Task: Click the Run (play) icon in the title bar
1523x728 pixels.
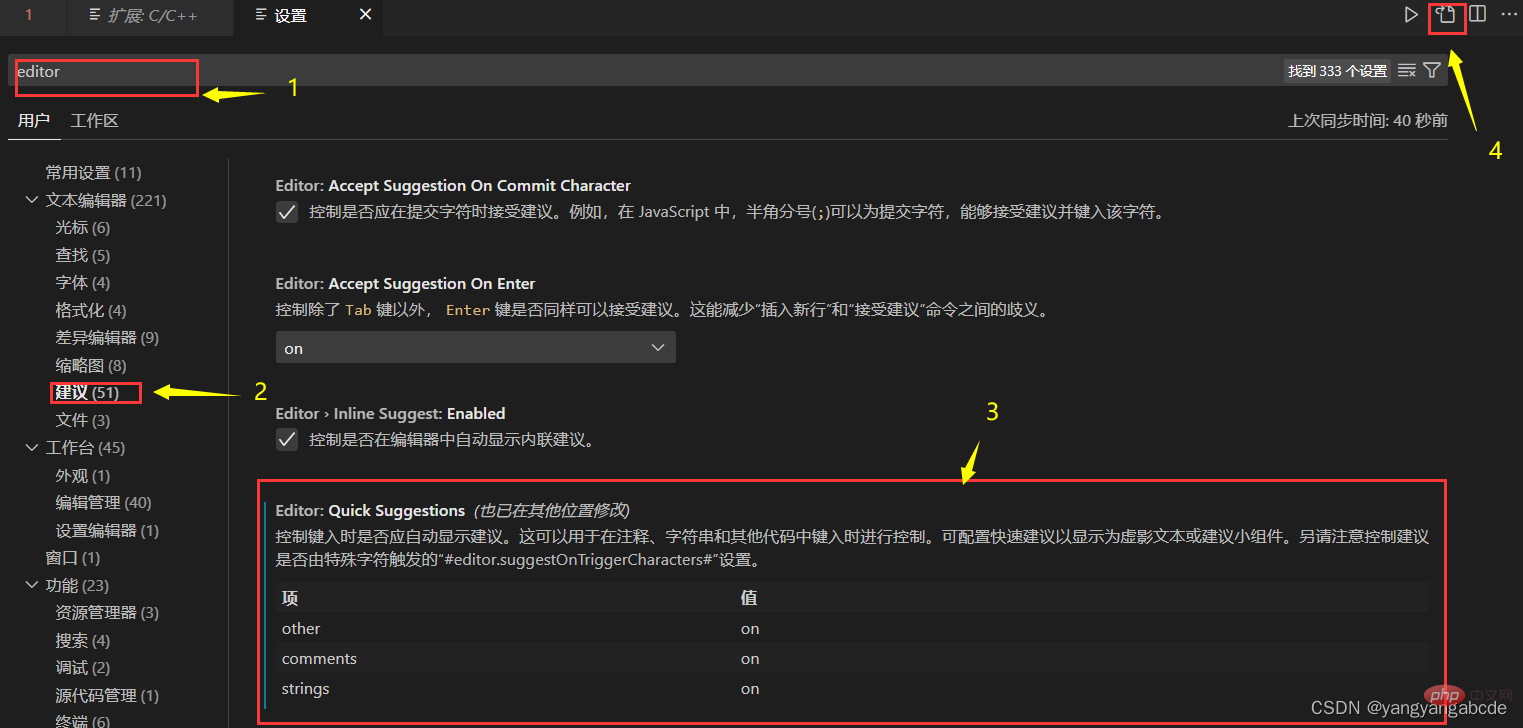Action: click(1411, 14)
